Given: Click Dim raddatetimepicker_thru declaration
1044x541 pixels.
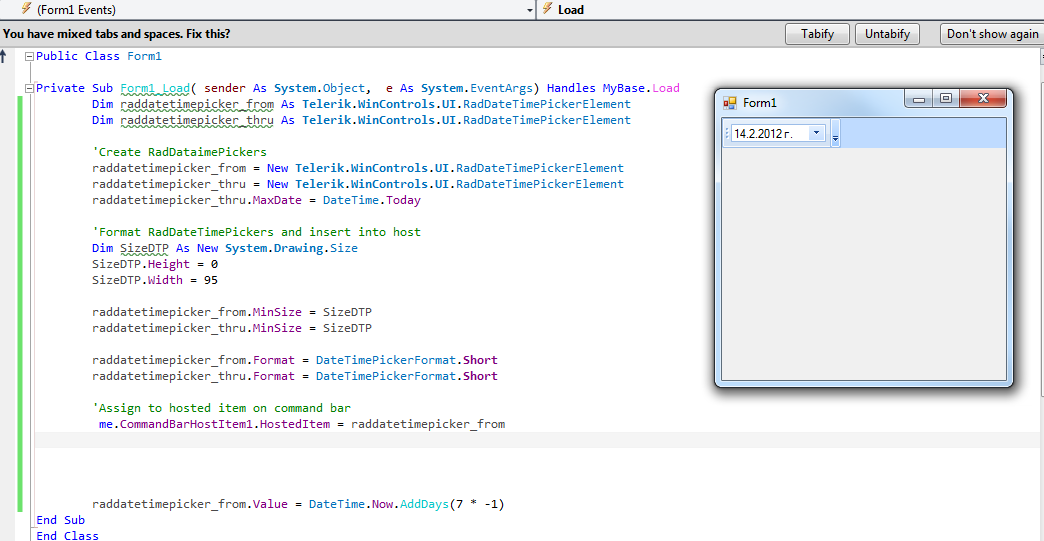Looking at the screenshot, I should click(x=361, y=120).
